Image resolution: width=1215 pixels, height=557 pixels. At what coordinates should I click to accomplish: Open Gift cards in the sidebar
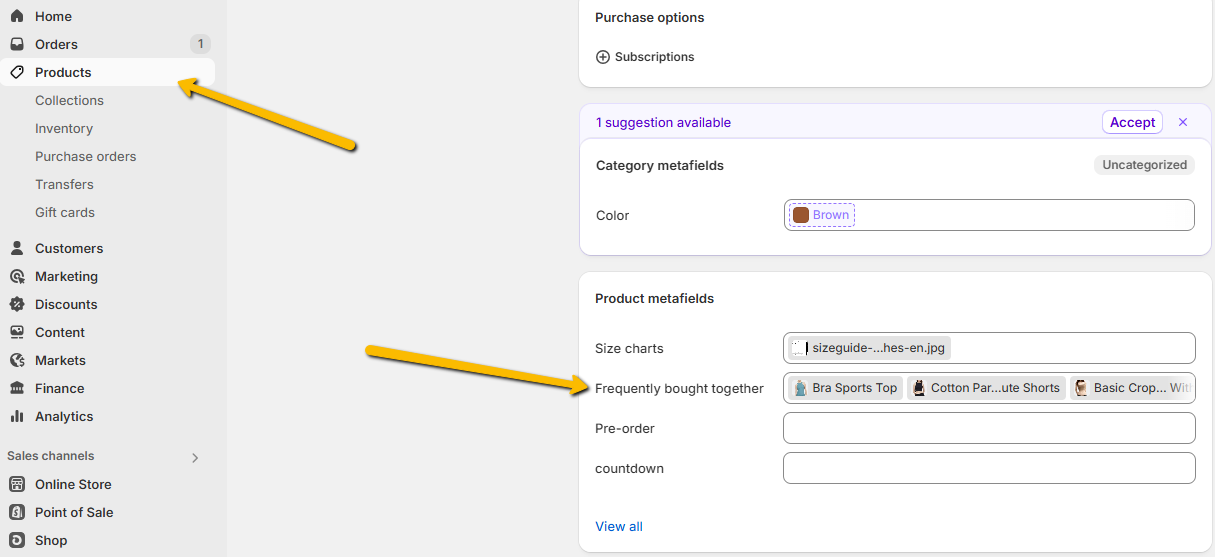[65, 212]
